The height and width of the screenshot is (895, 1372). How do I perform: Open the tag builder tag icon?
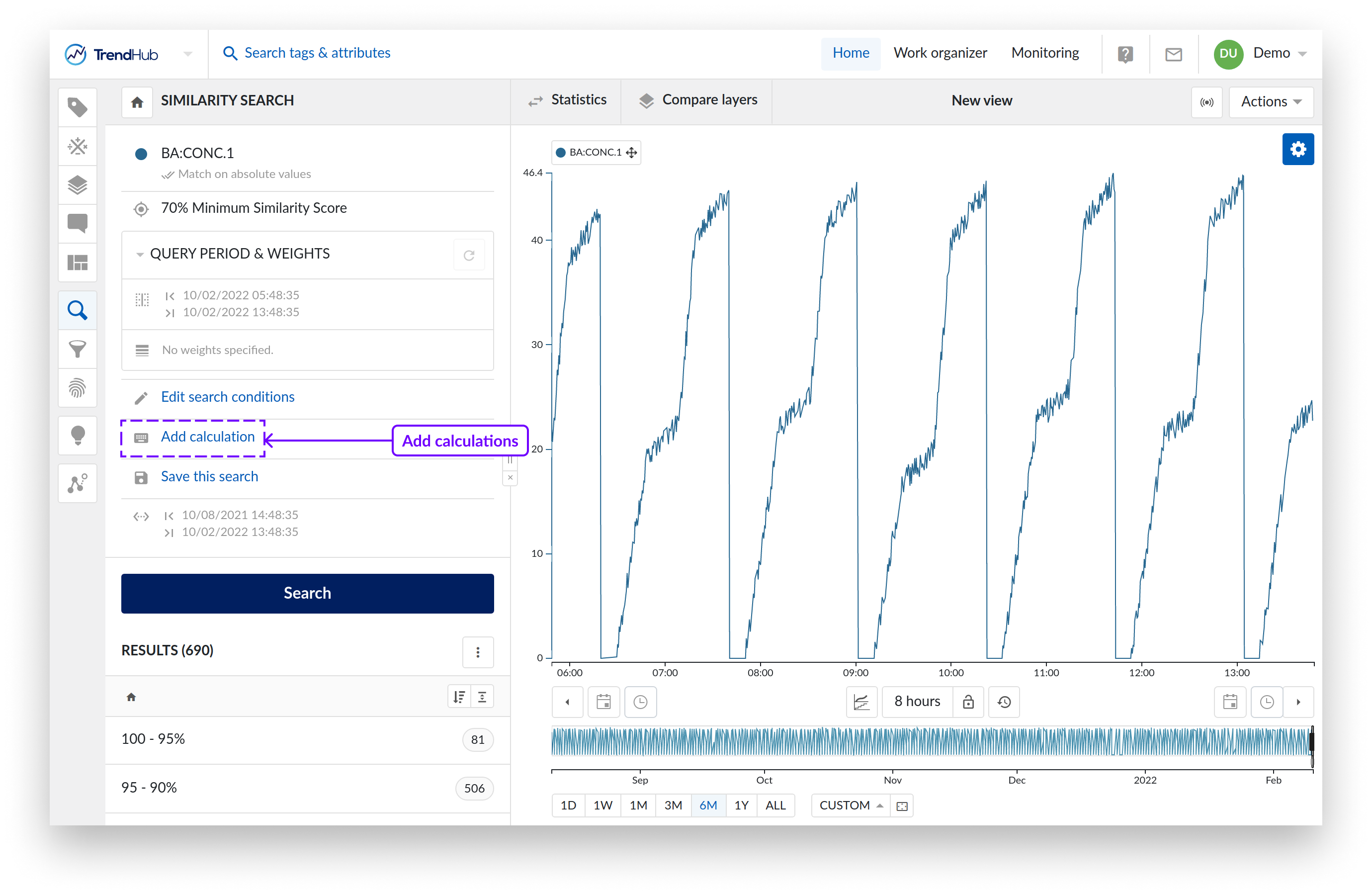point(77,107)
